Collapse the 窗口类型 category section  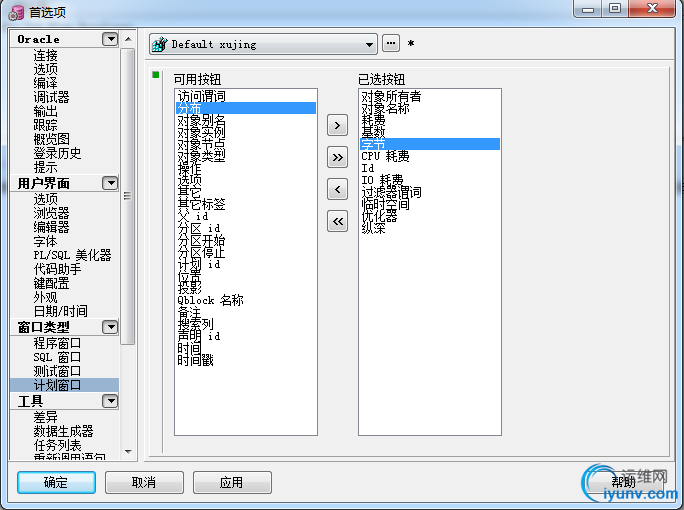pyautogui.click(x=110, y=327)
